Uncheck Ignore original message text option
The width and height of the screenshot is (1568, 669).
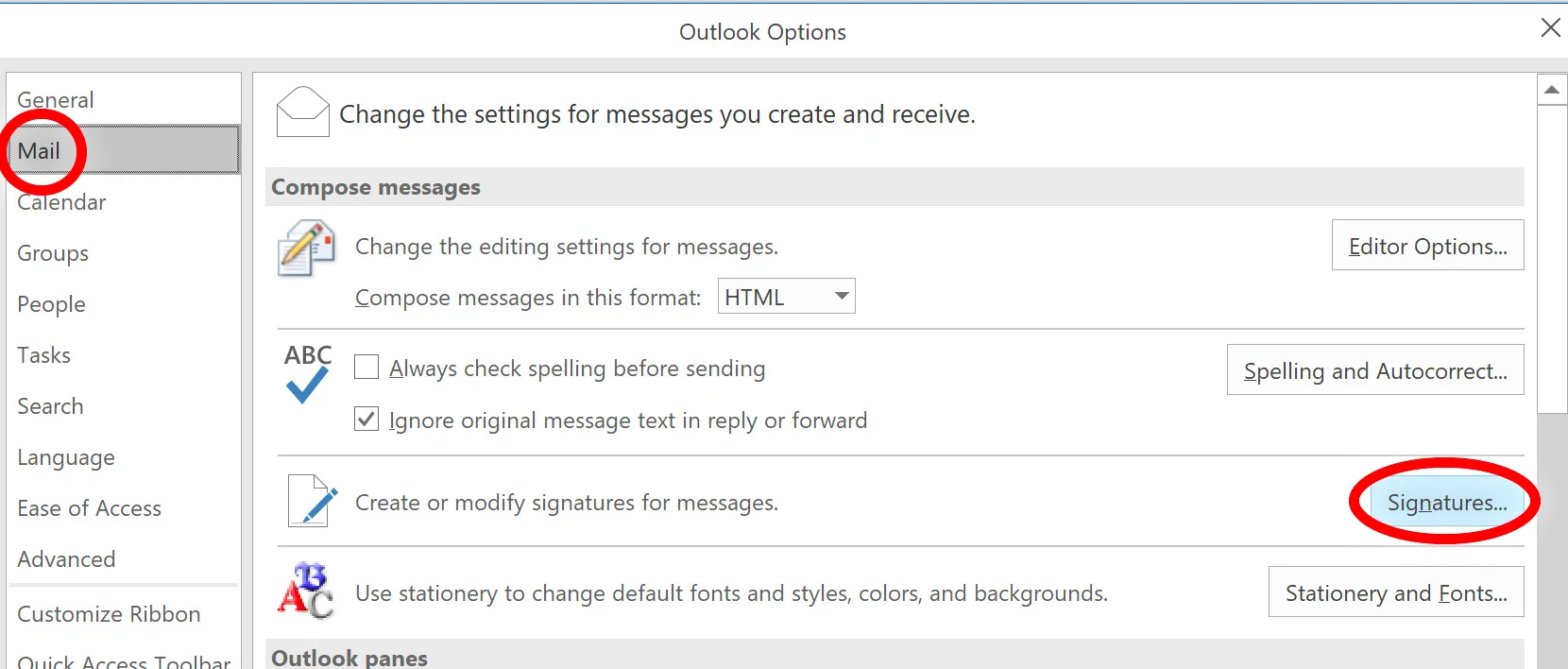[x=366, y=419]
